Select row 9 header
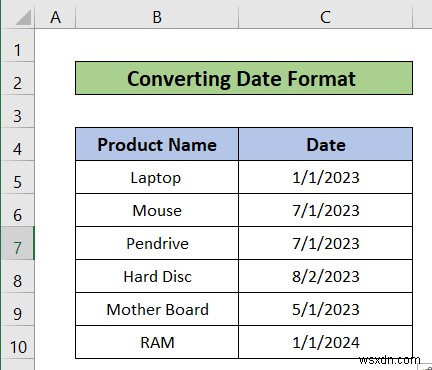 [x=17, y=309]
